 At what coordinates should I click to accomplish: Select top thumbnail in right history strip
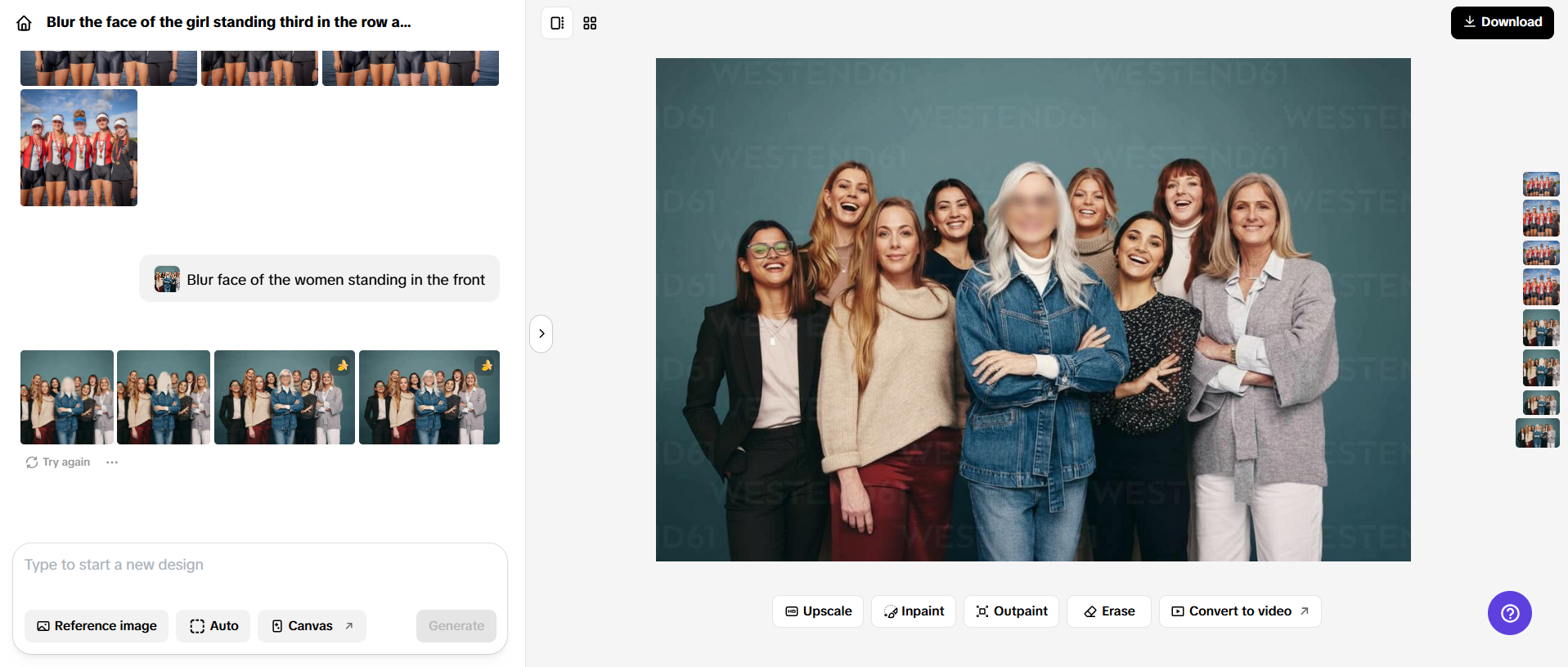(1541, 184)
